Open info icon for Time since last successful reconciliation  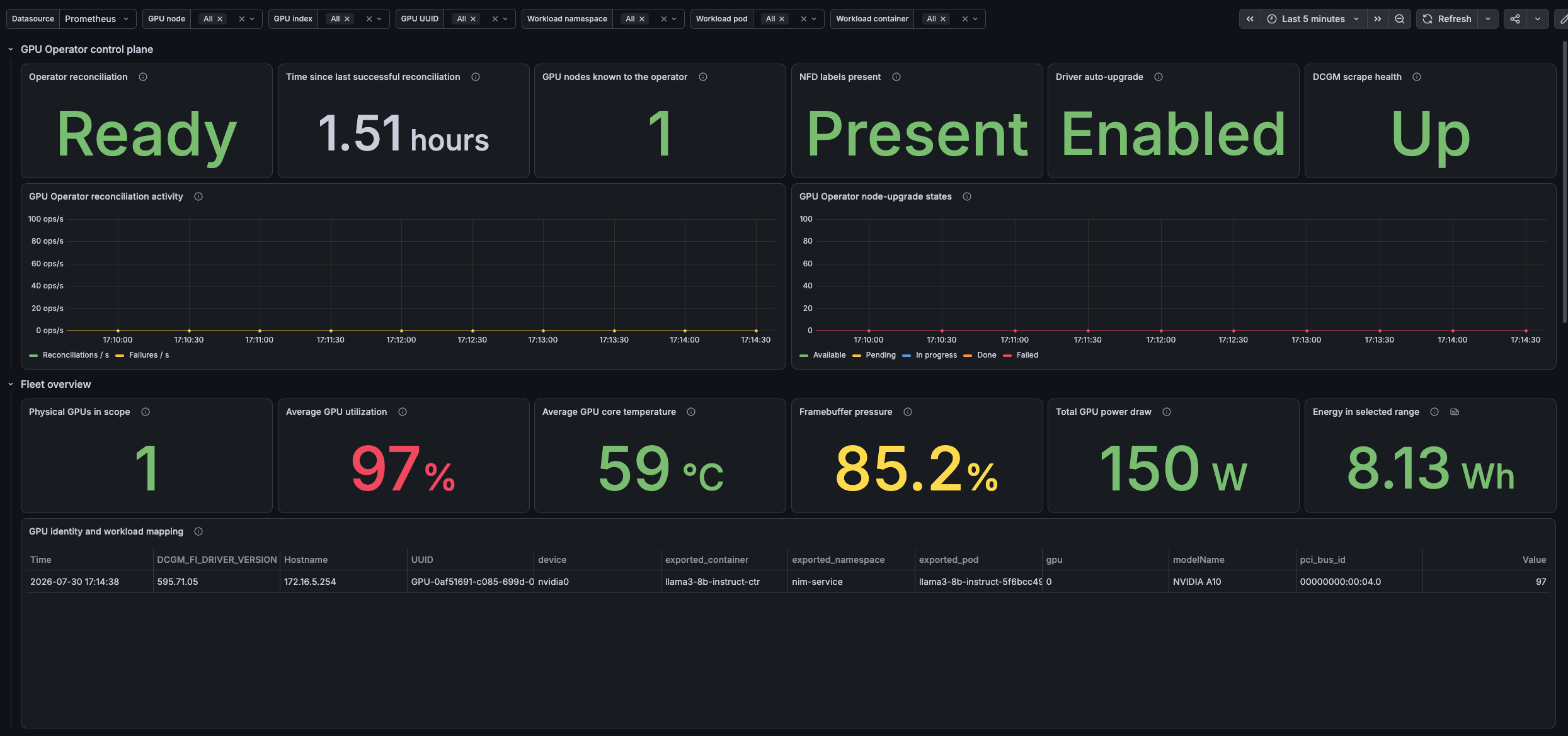coord(476,77)
